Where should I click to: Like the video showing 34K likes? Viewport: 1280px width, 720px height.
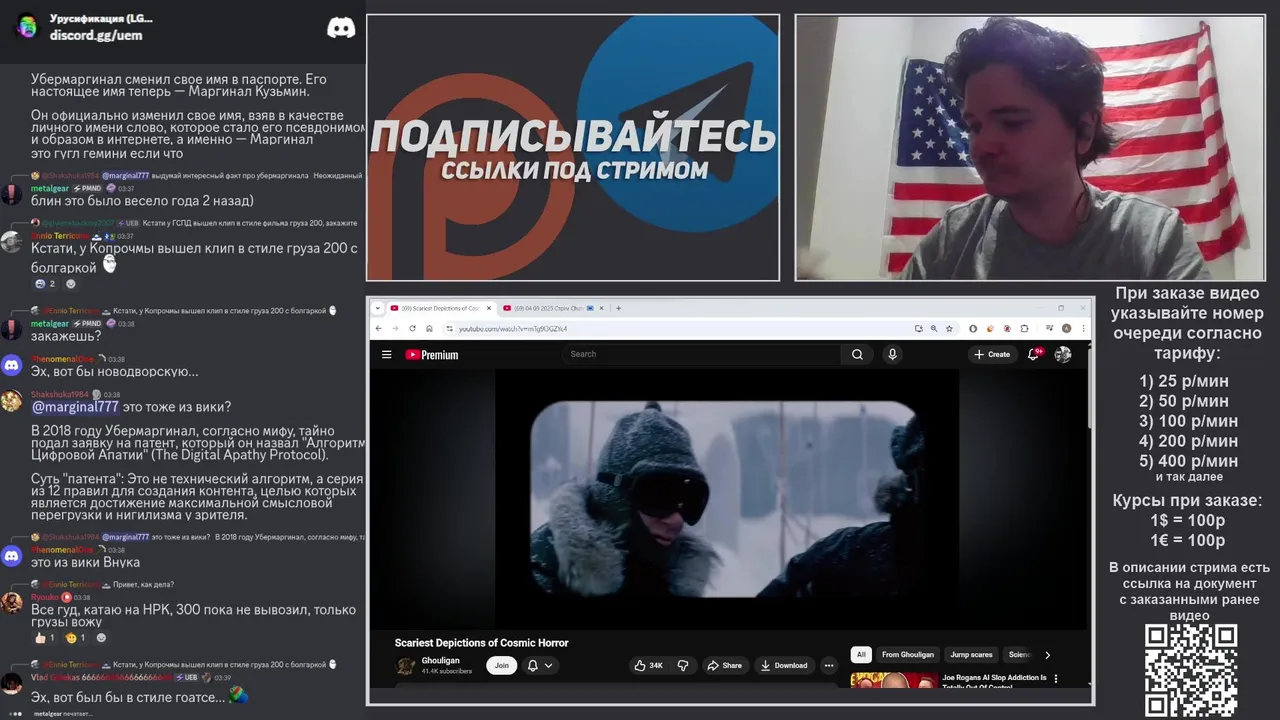point(649,665)
